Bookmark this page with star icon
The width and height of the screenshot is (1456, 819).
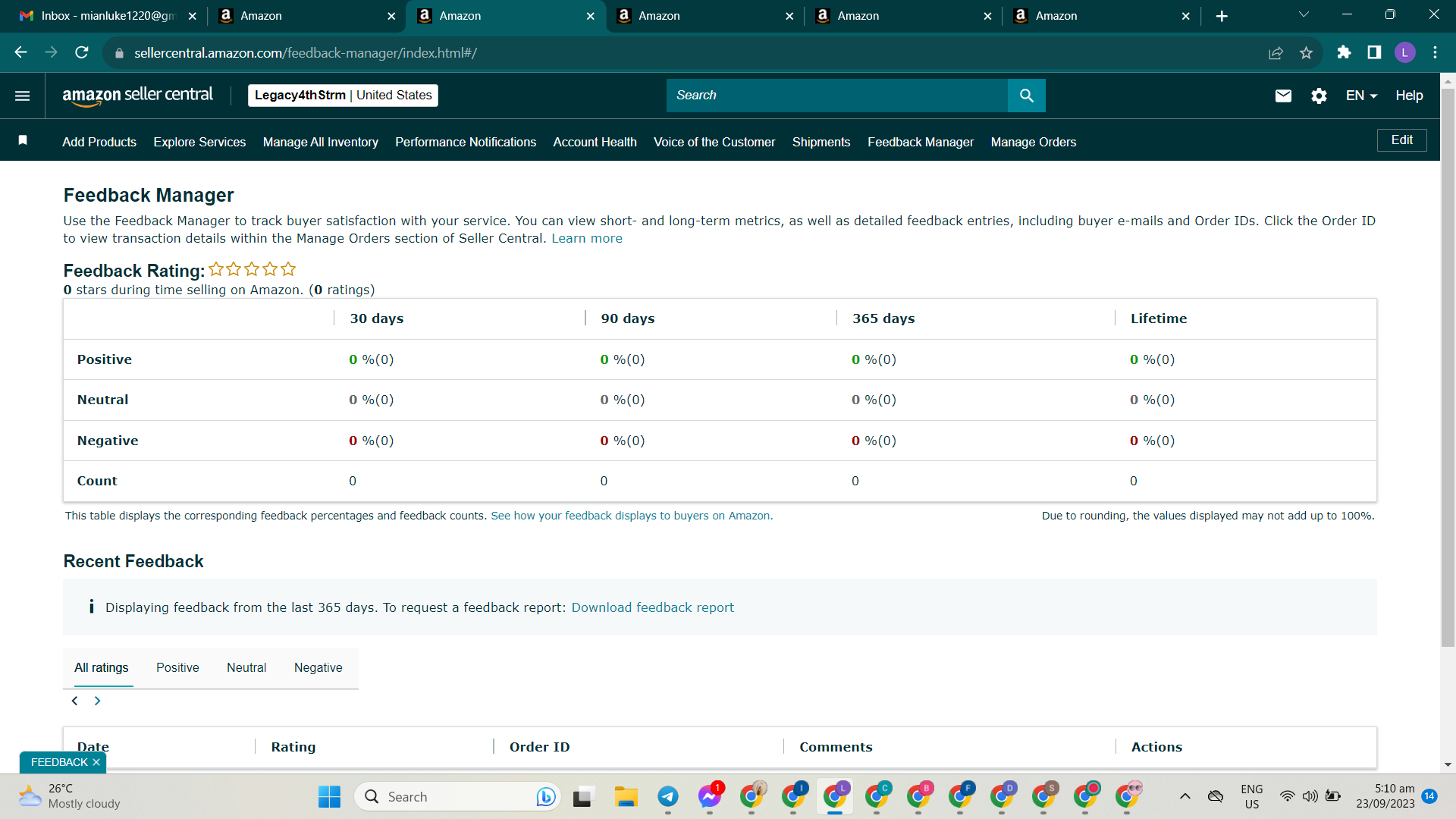pyautogui.click(x=1306, y=52)
